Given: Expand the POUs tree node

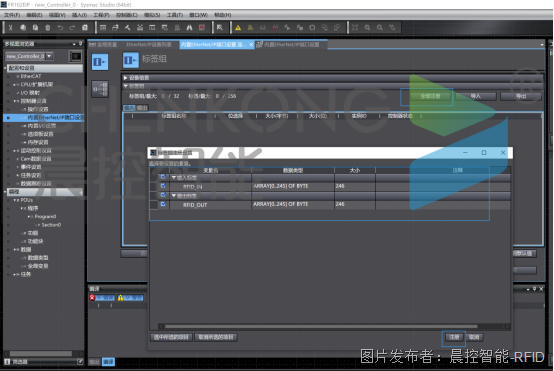Looking at the screenshot, I should coord(15,200).
